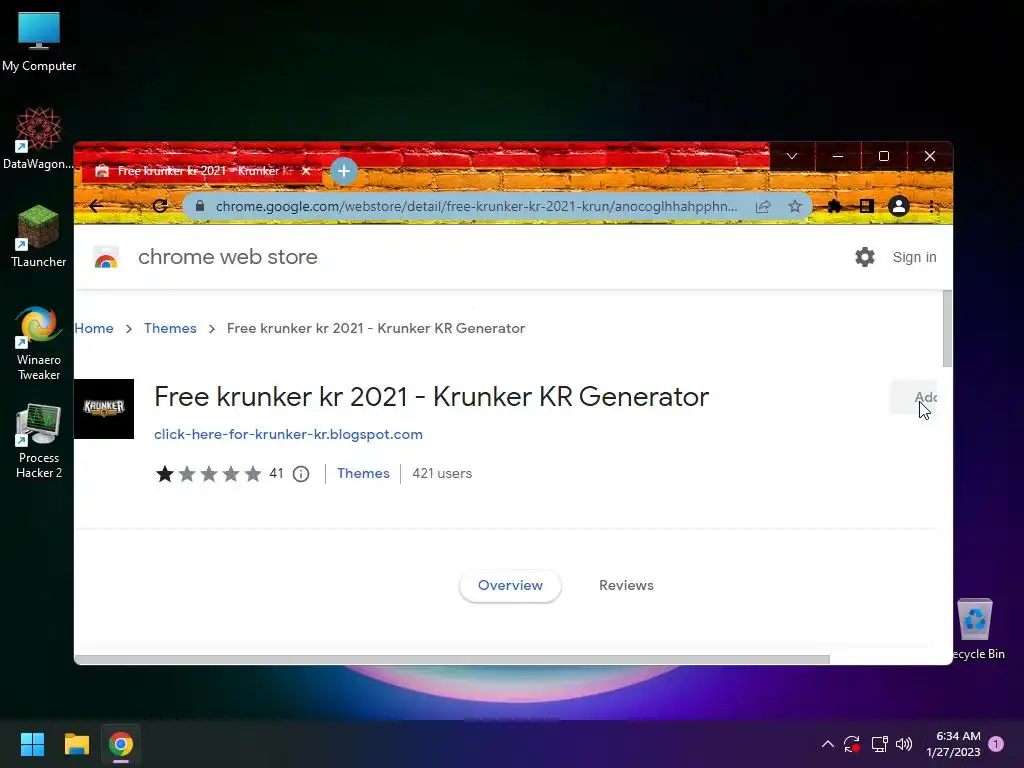Open the Windows Start menu
The image size is (1024, 768).
32,744
